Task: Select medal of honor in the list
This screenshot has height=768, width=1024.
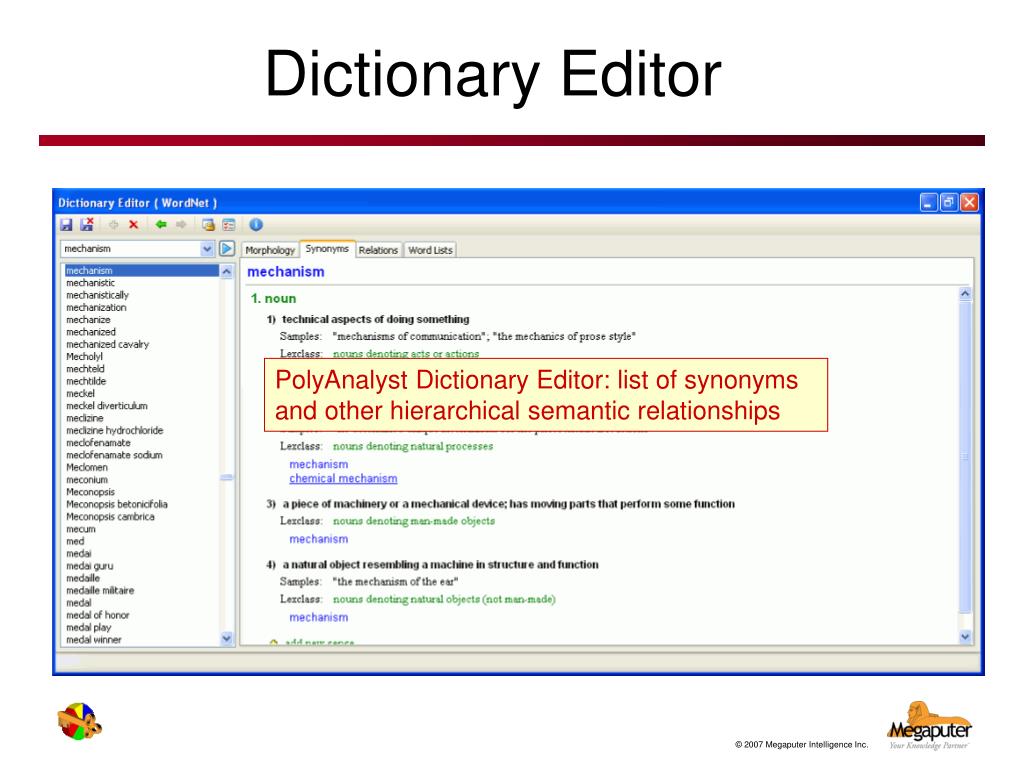Action: click(97, 615)
